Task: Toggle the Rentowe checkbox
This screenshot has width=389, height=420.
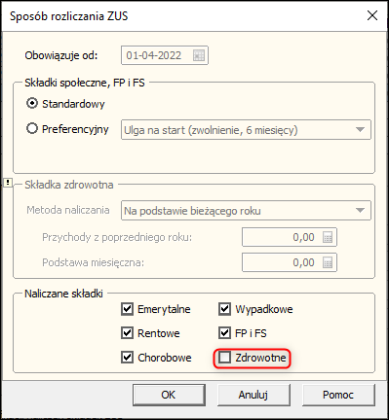Action: point(127,333)
